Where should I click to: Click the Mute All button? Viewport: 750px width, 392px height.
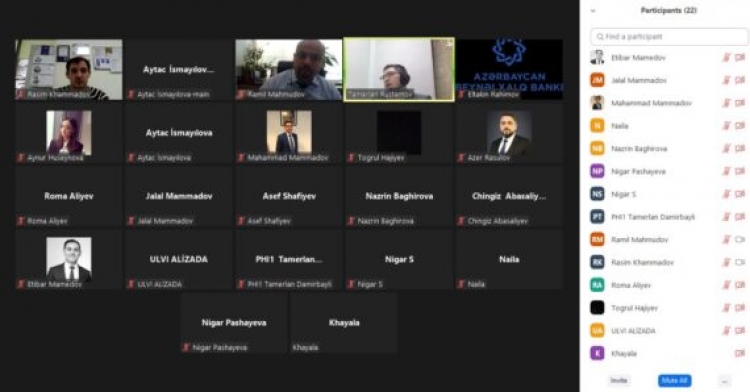click(674, 381)
